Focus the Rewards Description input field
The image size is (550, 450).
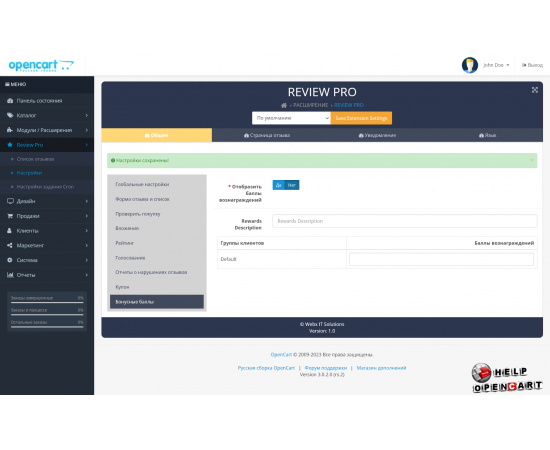pyautogui.click(x=405, y=221)
